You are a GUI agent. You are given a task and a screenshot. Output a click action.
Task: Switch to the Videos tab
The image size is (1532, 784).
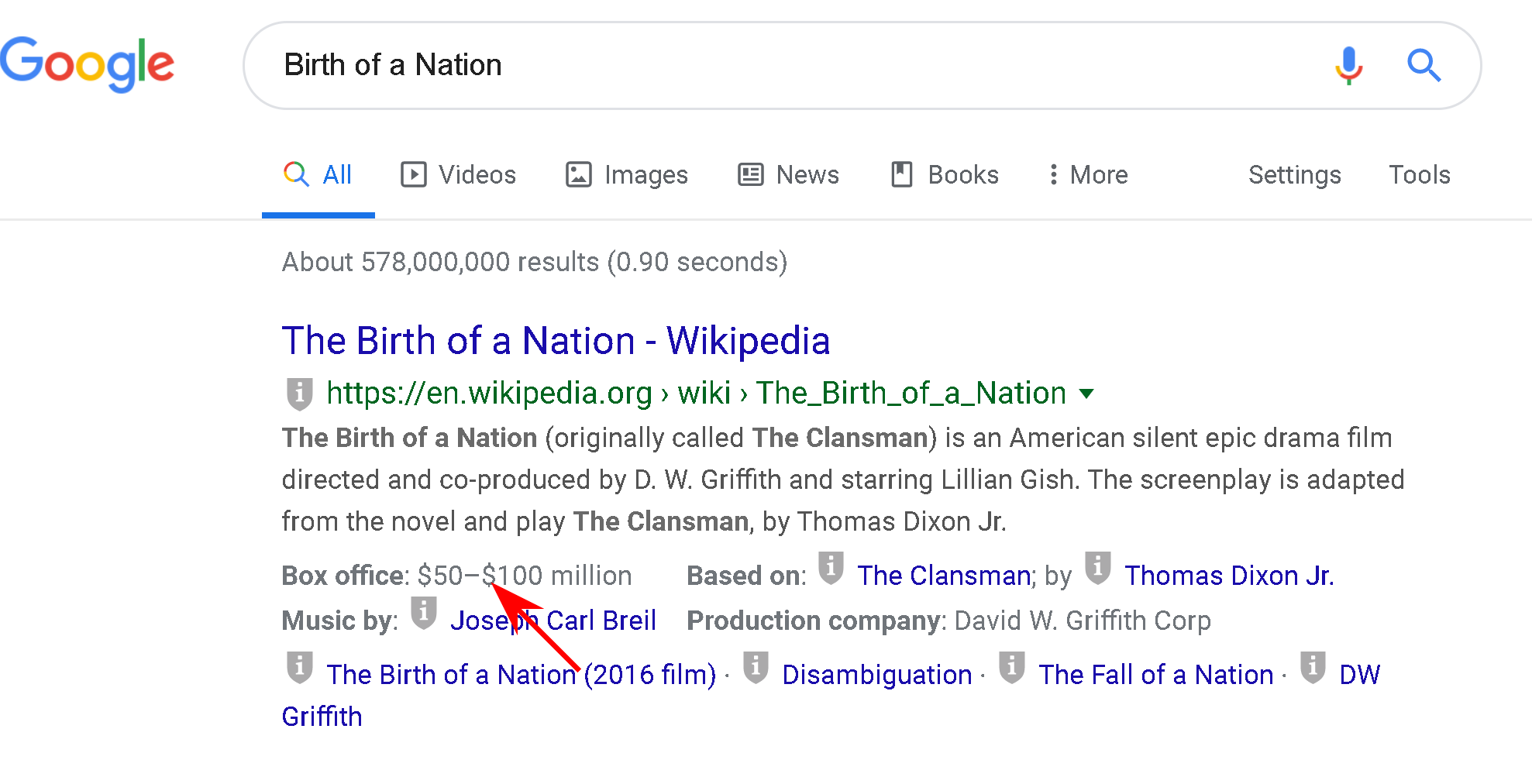tap(458, 175)
